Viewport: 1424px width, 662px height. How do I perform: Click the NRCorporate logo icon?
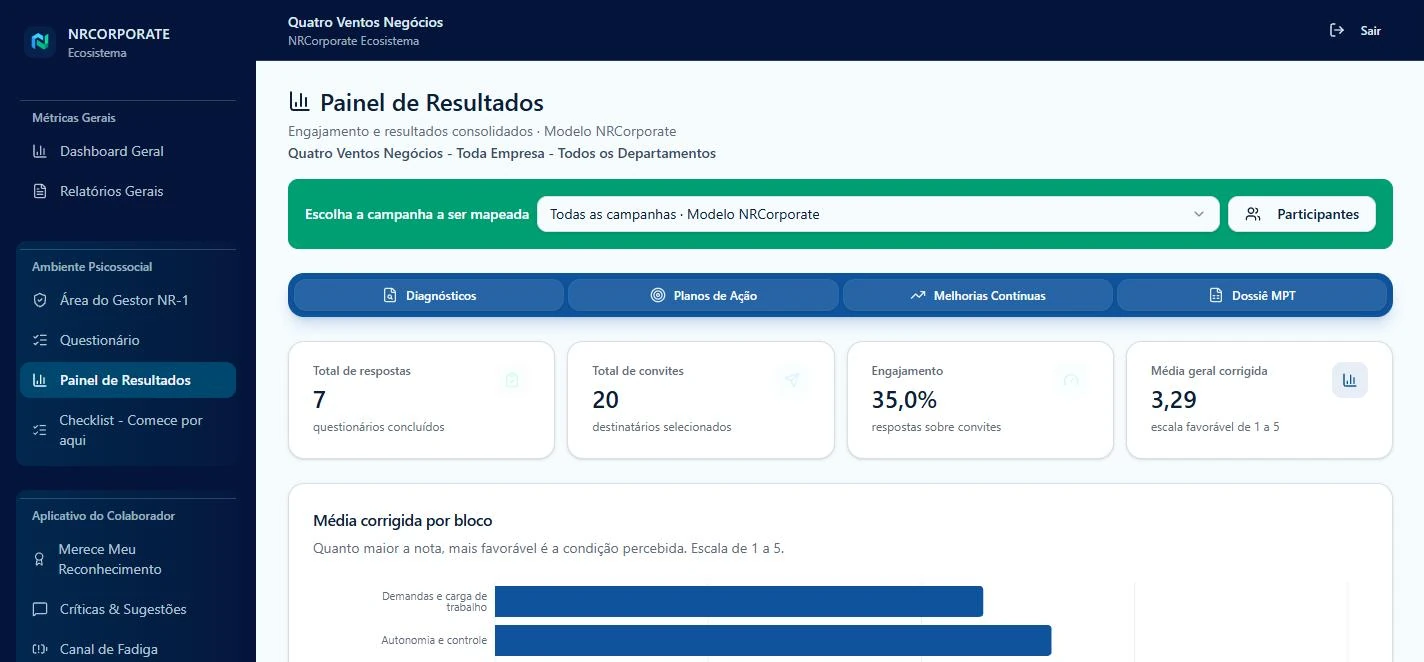[40, 41]
